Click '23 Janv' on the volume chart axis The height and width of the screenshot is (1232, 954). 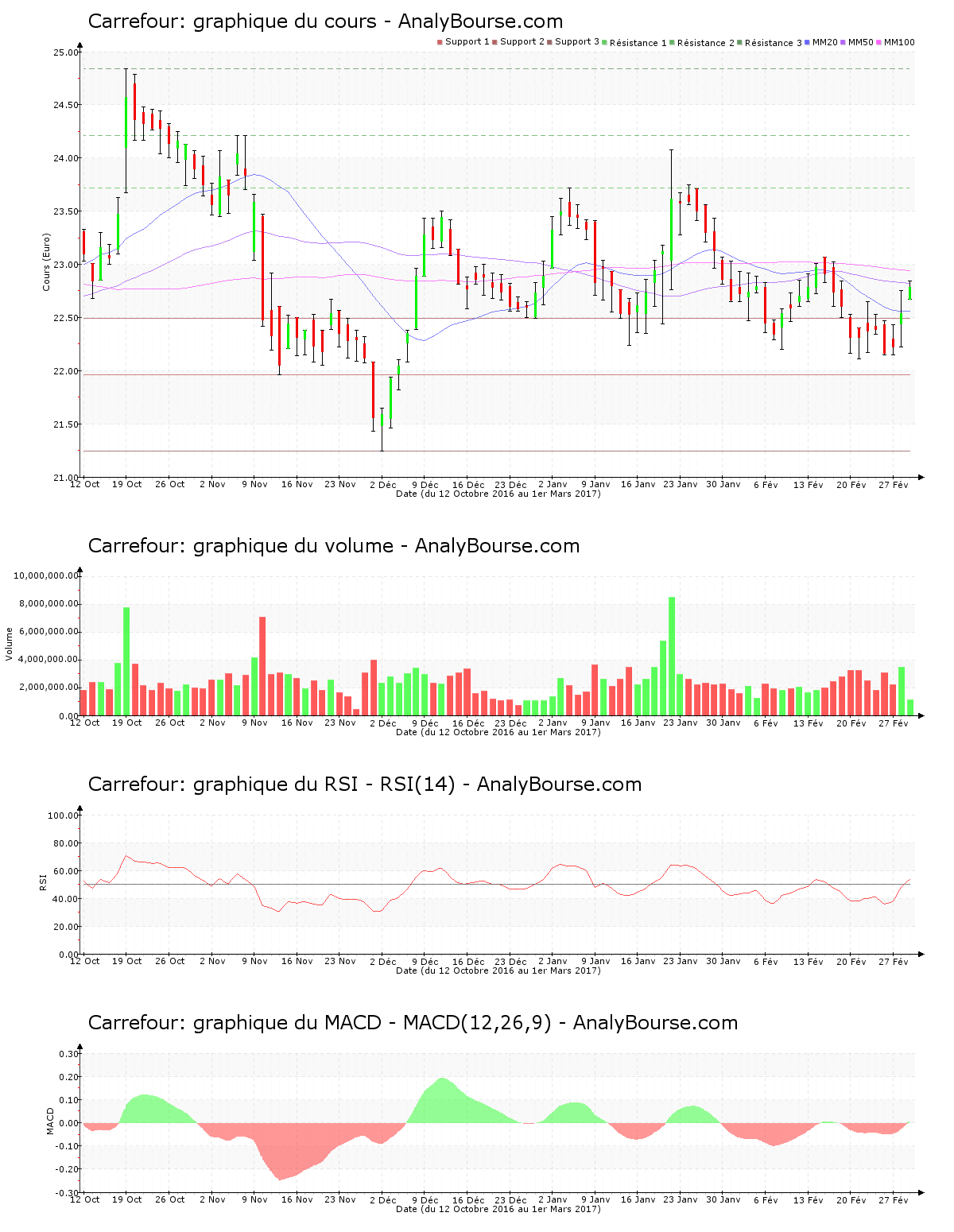coord(681,723)
